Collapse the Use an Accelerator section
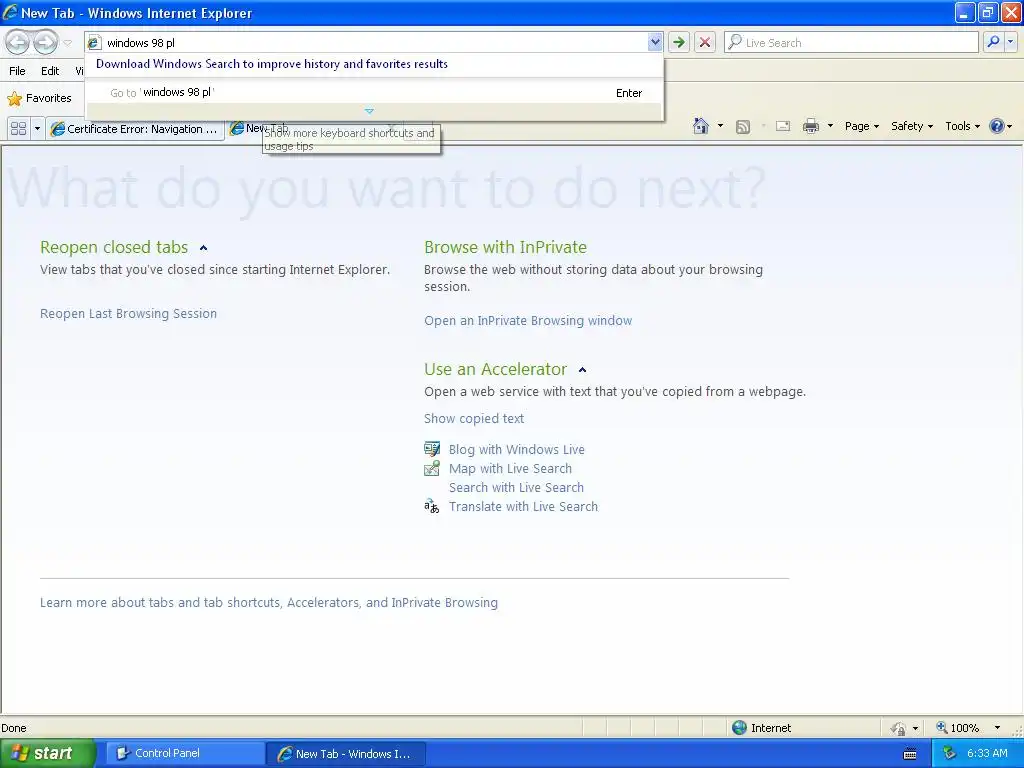The image size is (1024, 768). (x=583, y=370)
